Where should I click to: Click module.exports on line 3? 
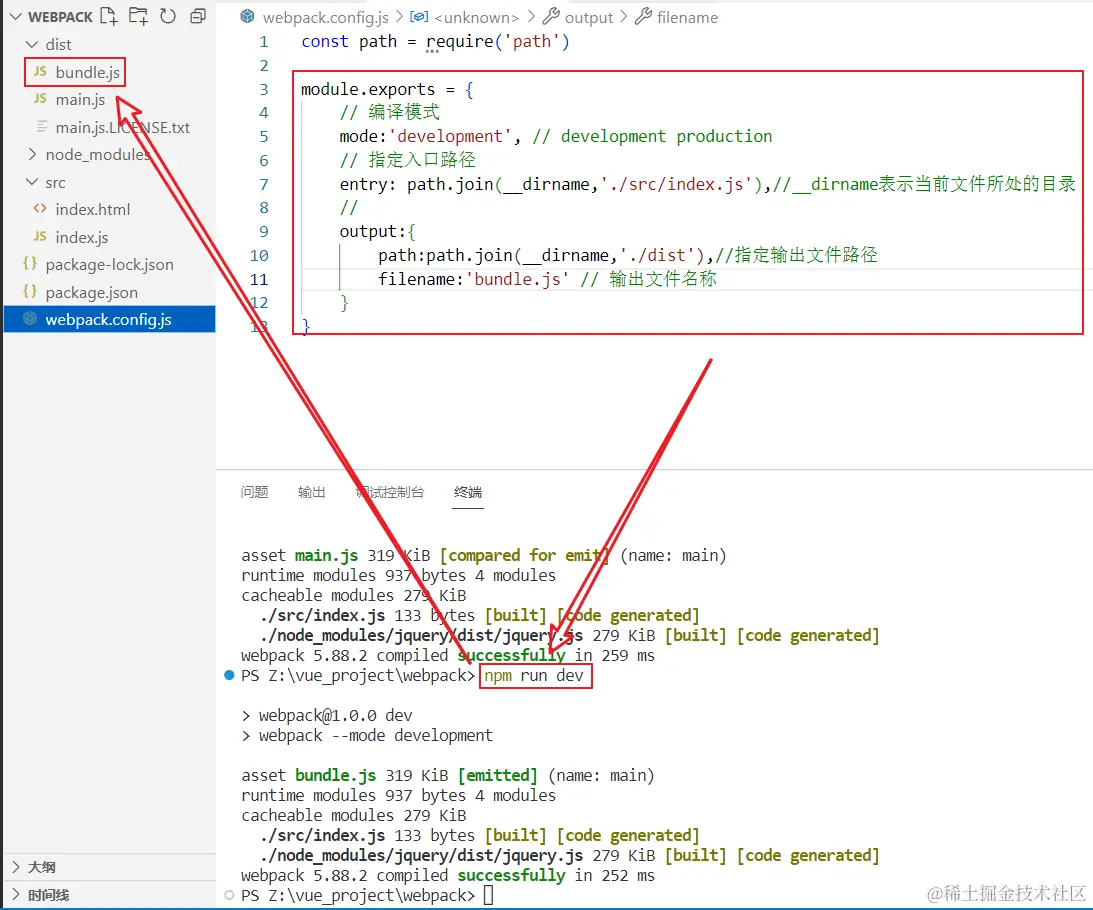pyautogui.click(x=368, y=90)
